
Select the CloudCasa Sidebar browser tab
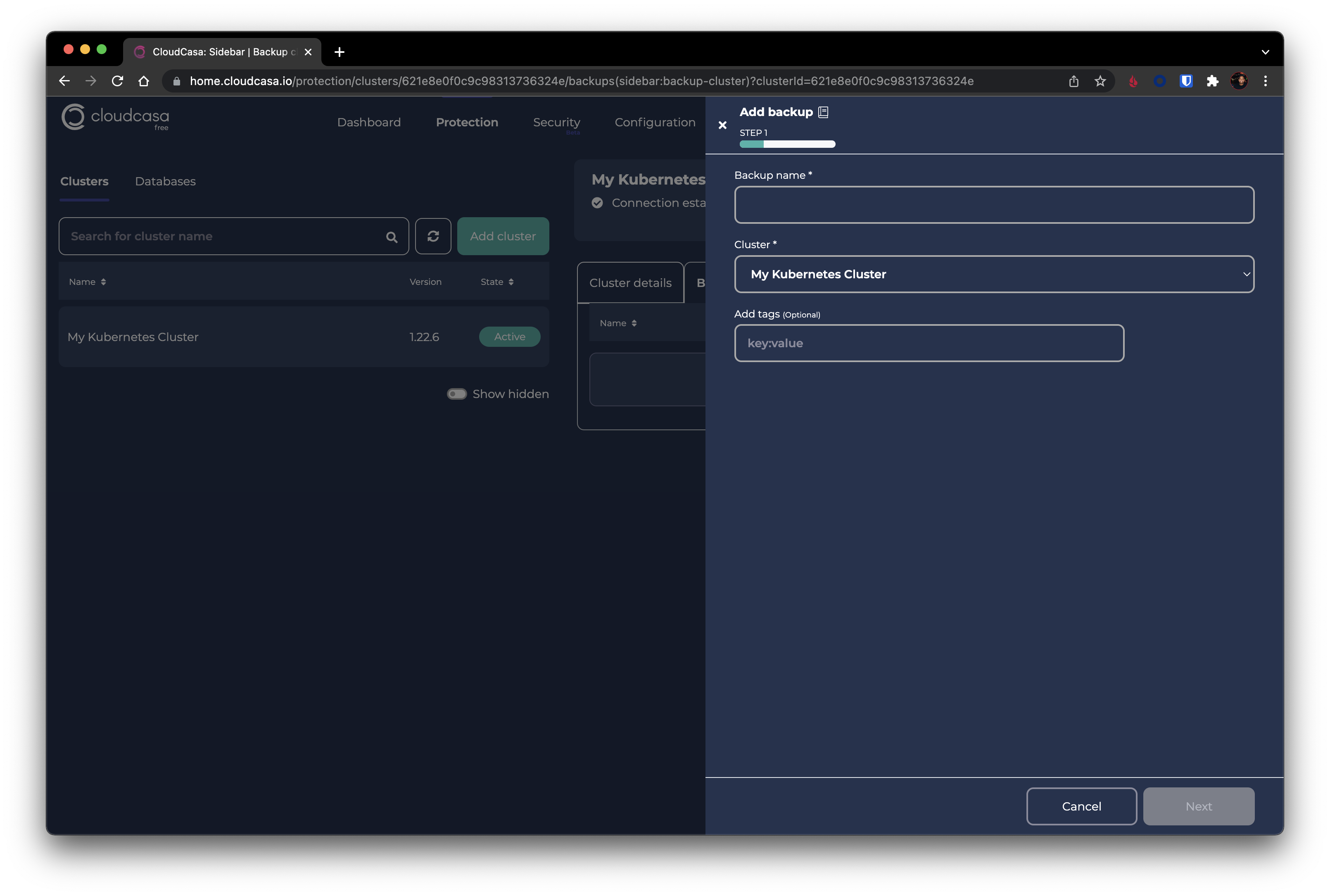(222, 52)
